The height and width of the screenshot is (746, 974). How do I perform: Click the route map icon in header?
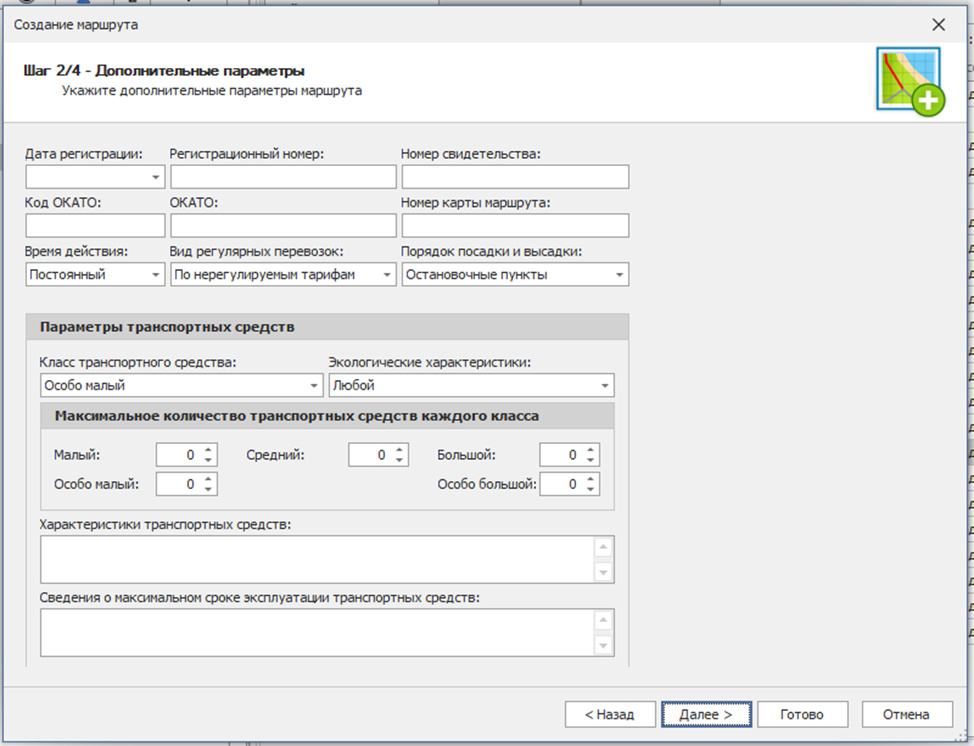(x=910, y=82)
